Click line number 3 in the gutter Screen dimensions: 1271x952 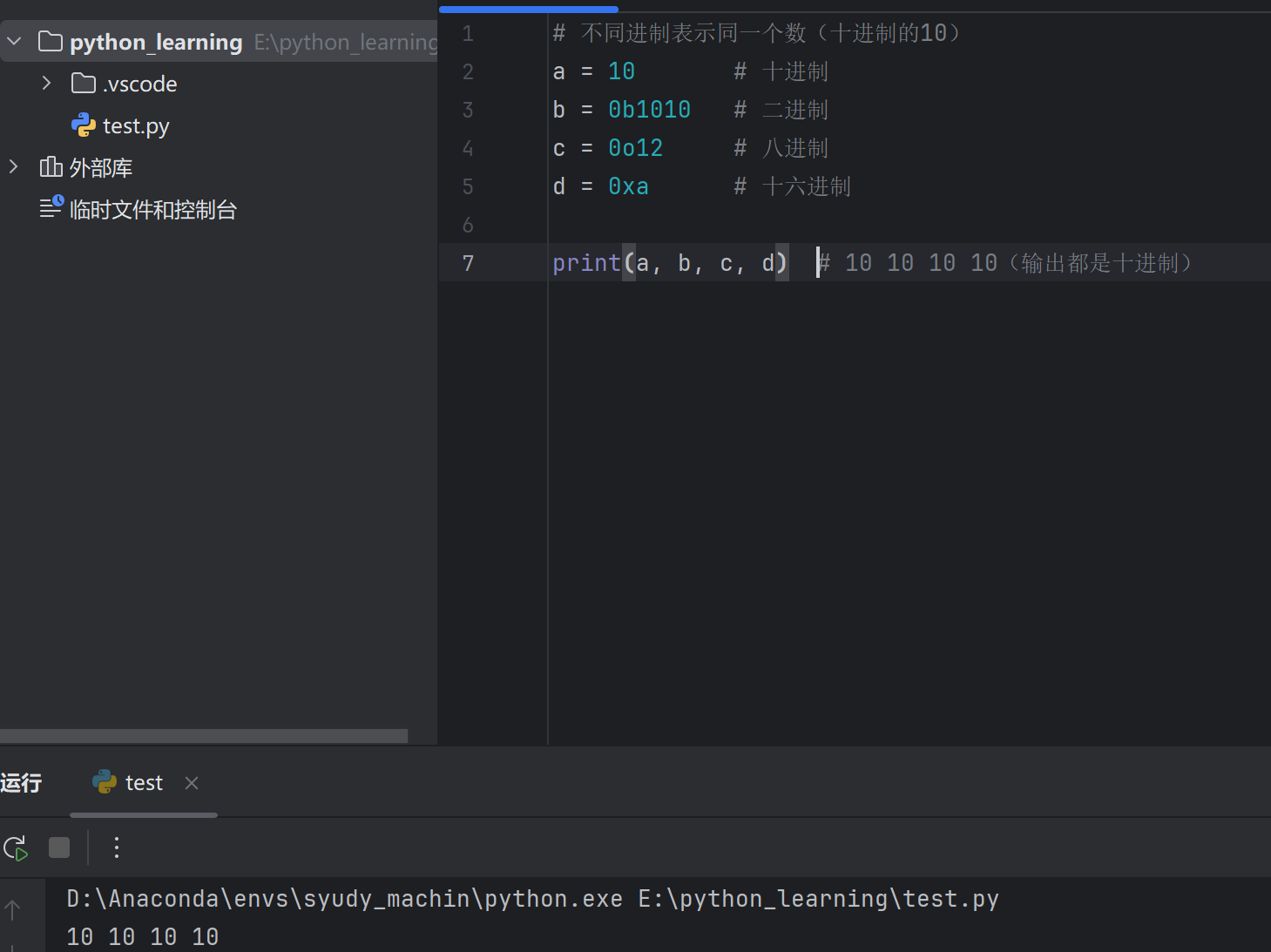click(x=468, y=111)
